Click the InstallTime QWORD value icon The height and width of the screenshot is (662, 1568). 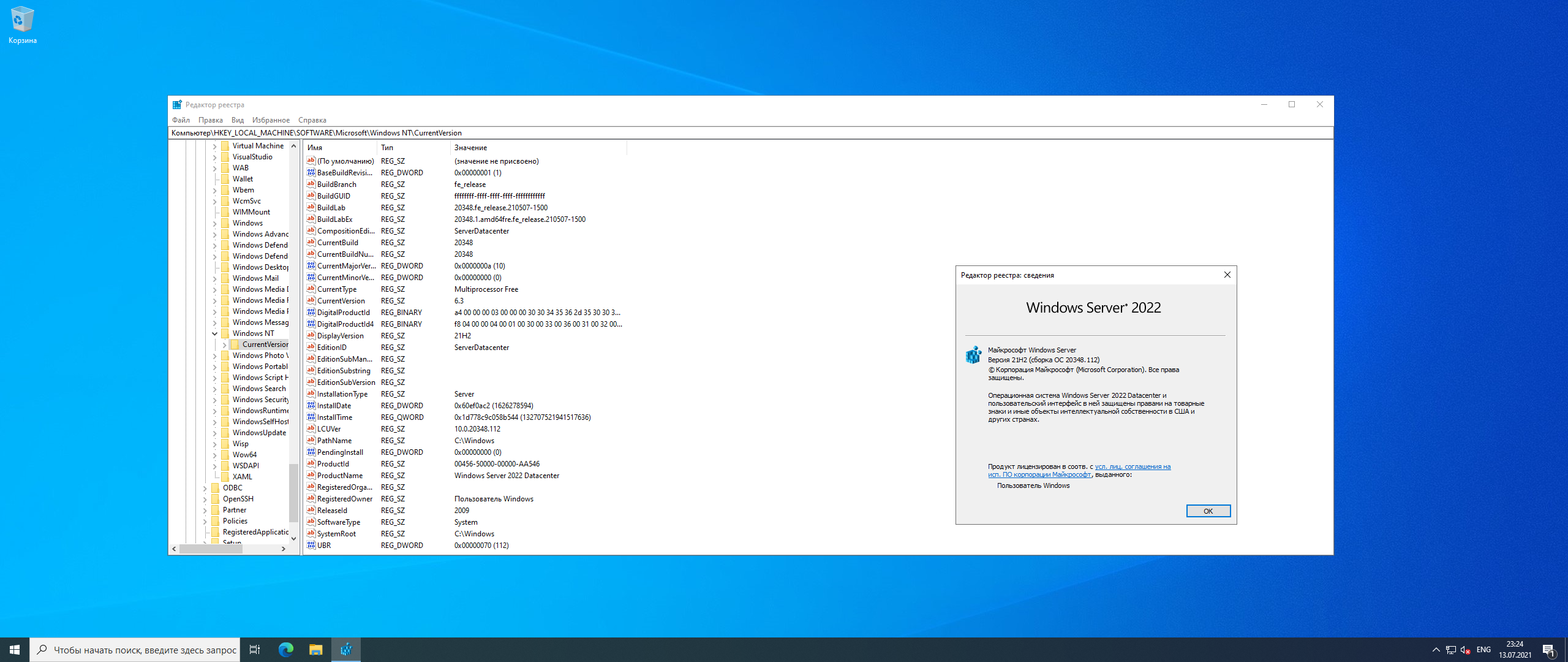pos(311,417)
